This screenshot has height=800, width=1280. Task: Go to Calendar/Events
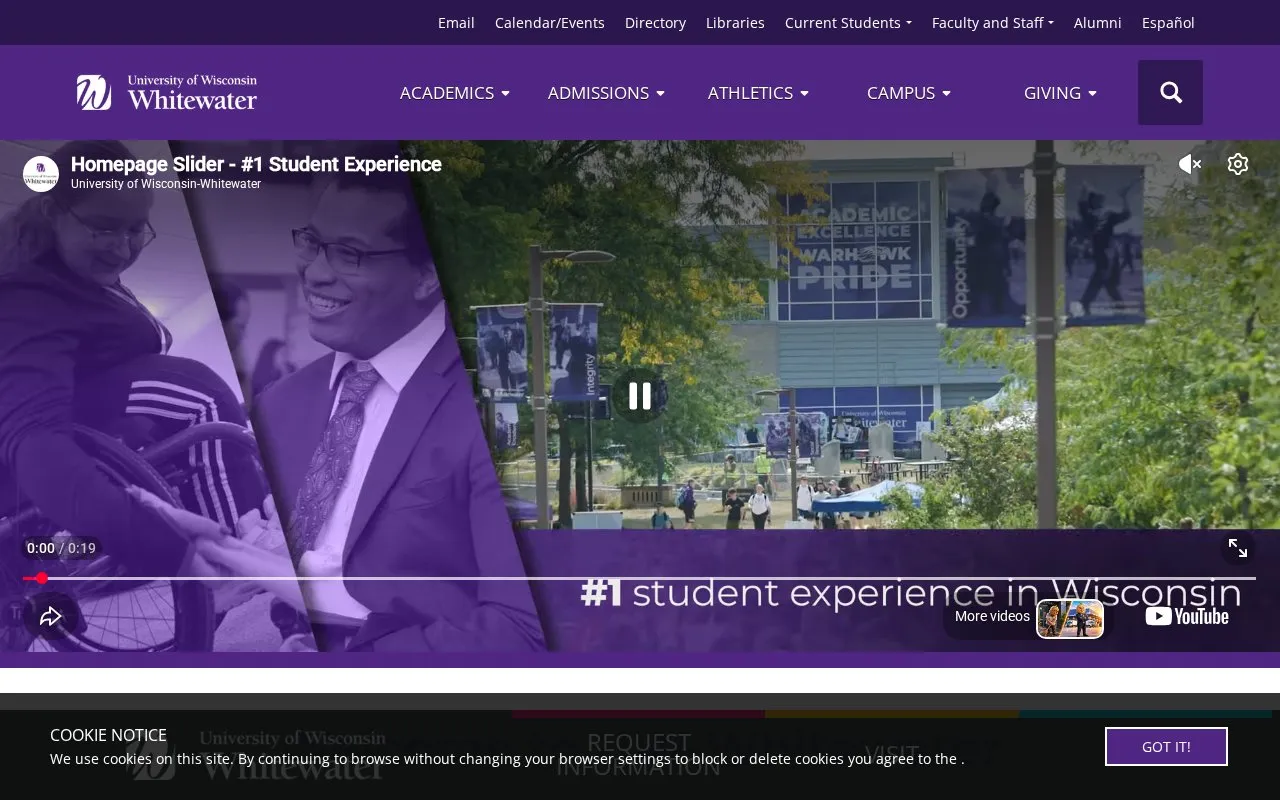[550, 23]
